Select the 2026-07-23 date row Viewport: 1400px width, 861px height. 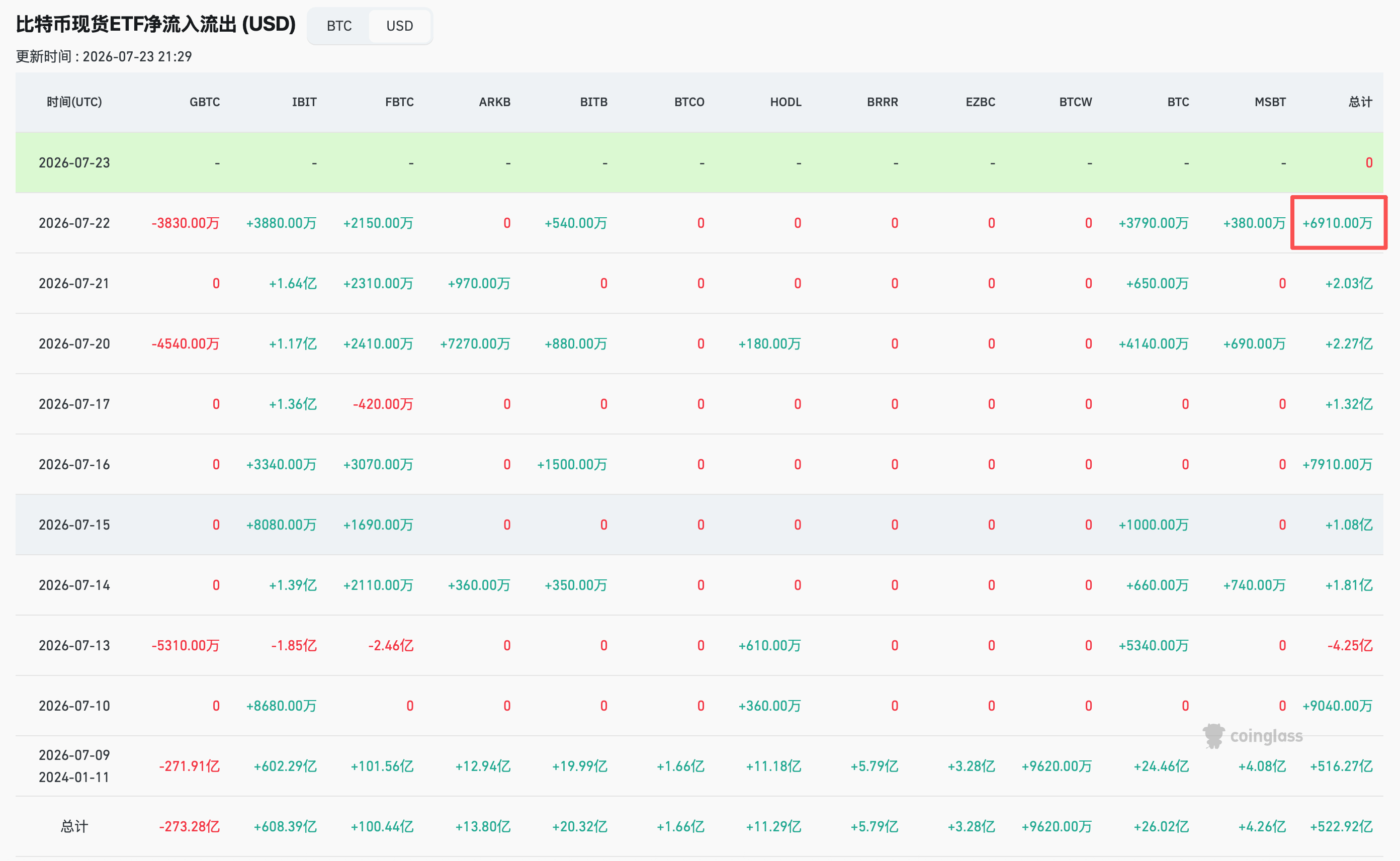699,163
